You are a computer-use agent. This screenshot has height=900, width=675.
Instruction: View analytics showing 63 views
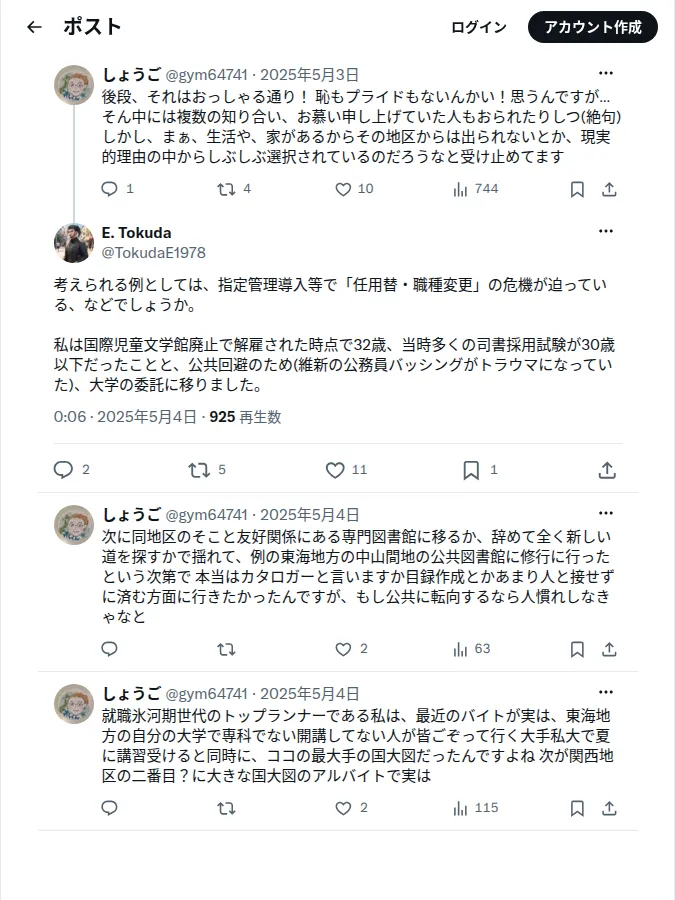[471, 649]
